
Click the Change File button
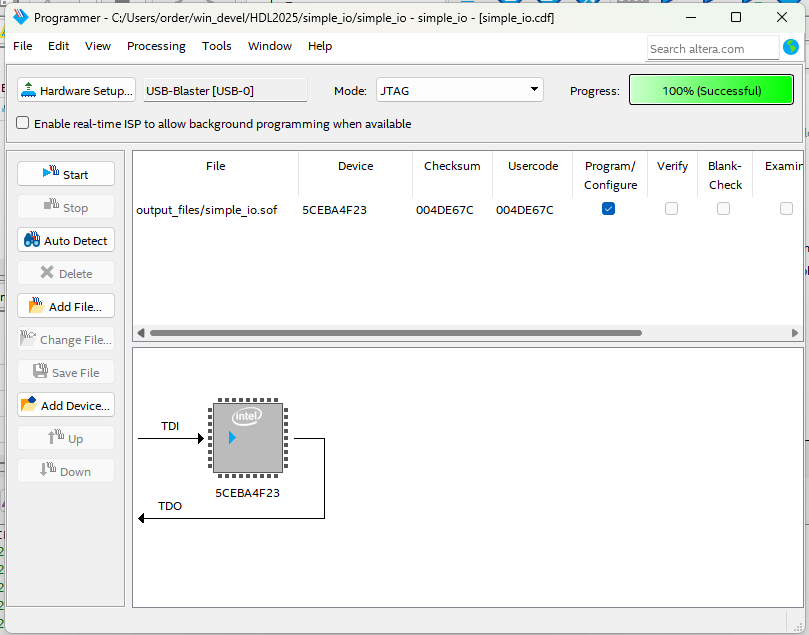point(66,339)
